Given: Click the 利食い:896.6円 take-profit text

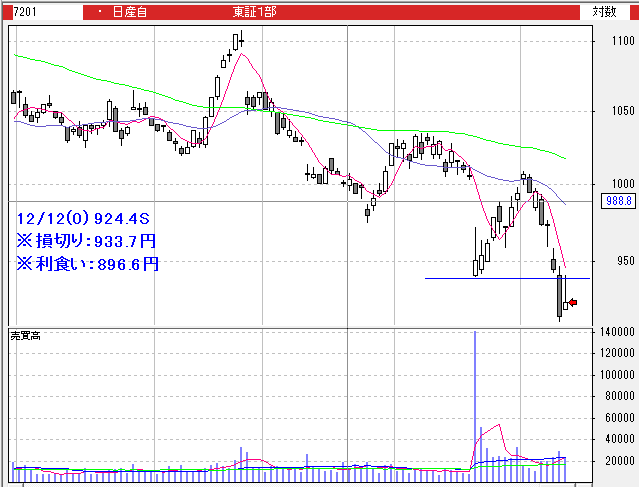Looking at the screenshot, I should pyautogui.click(x=87, y=264).
